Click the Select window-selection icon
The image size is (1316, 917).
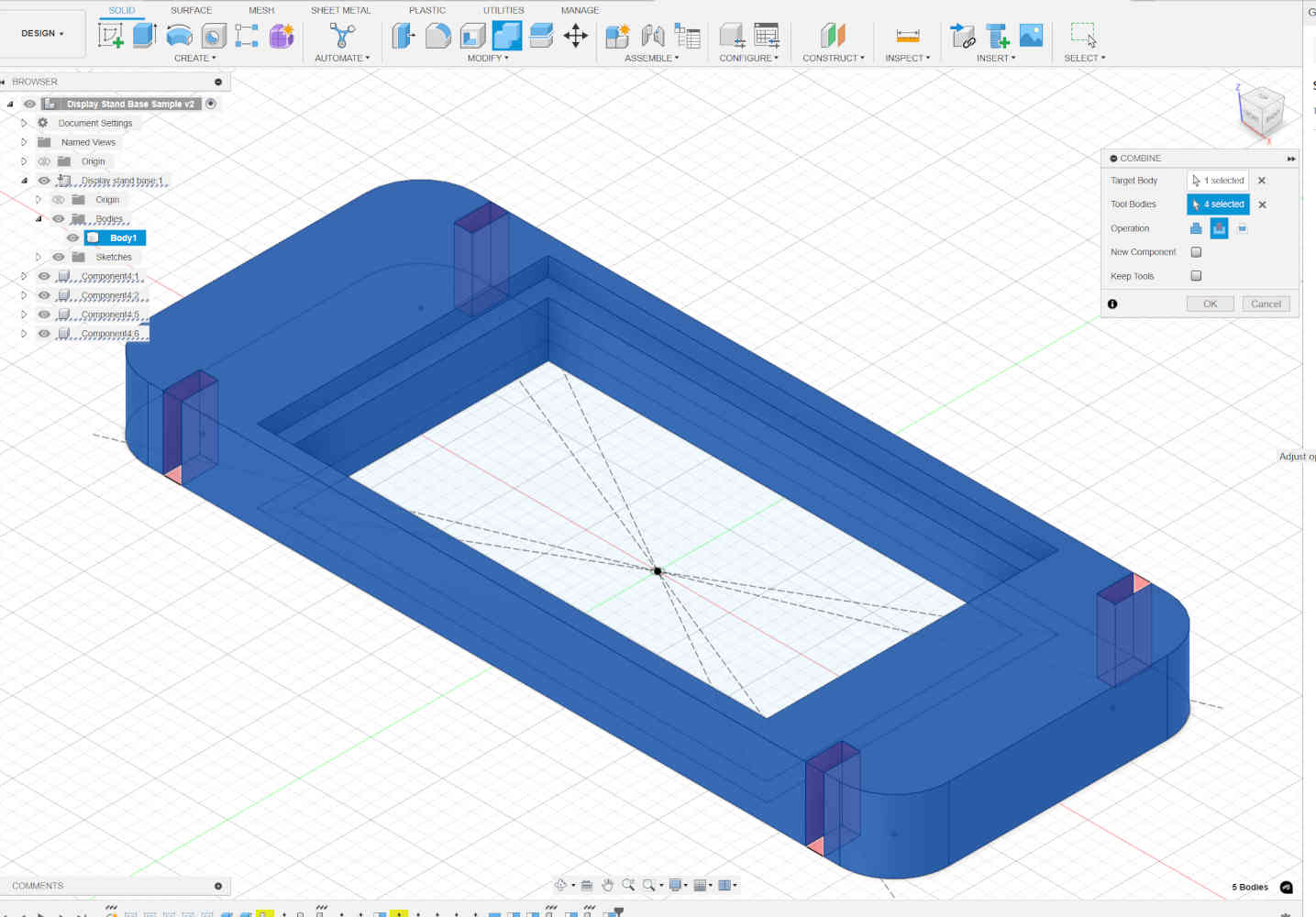pyautogui.click(x=1084, y=36)
